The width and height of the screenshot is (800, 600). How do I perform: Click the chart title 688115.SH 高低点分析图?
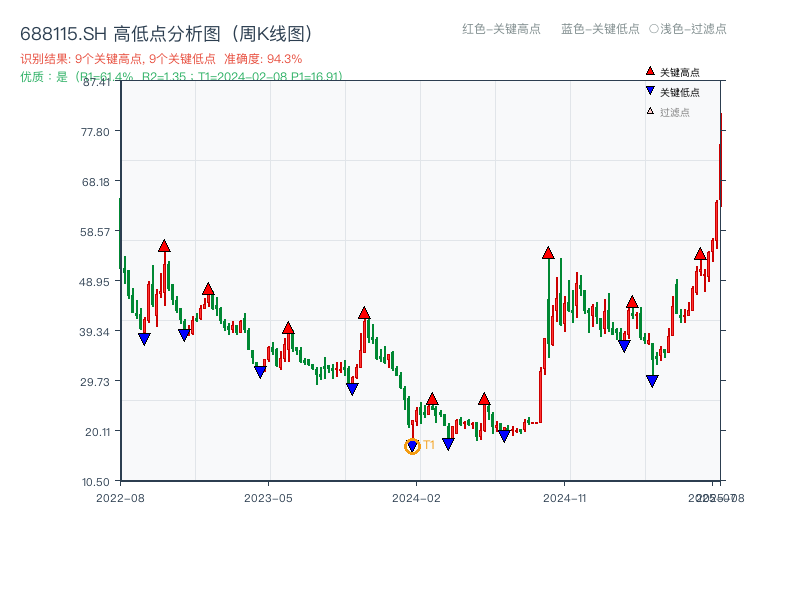[166, 34]
